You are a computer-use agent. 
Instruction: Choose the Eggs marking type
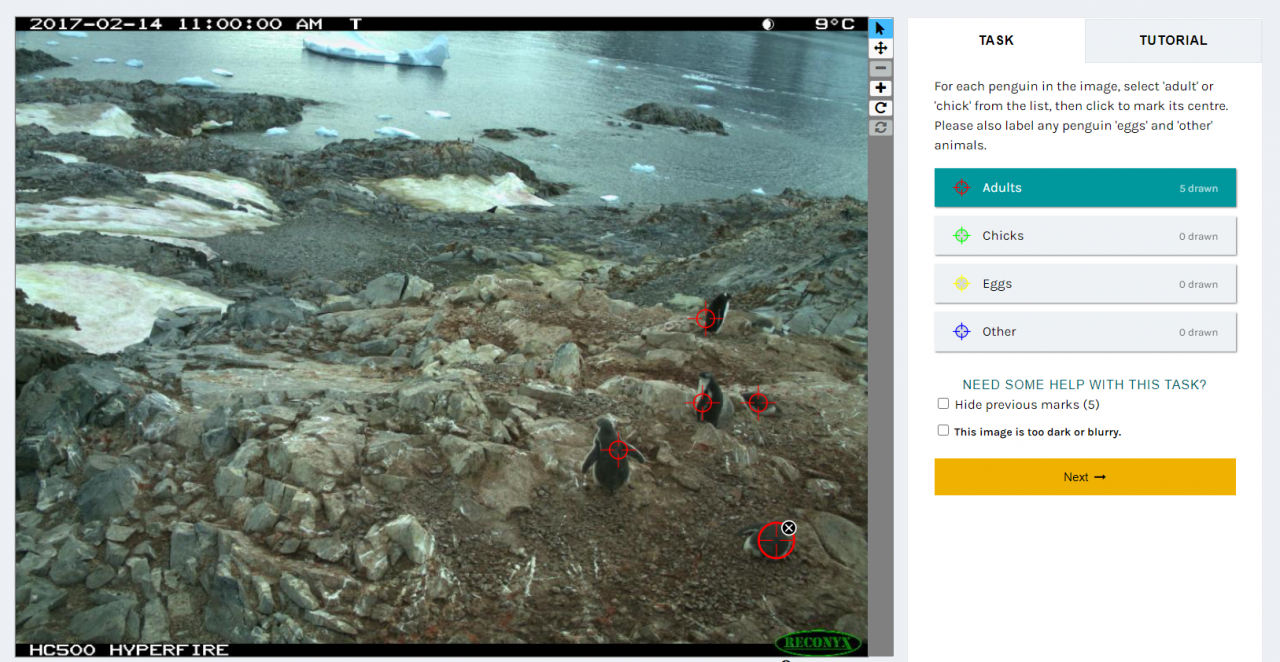point(1085,284)
